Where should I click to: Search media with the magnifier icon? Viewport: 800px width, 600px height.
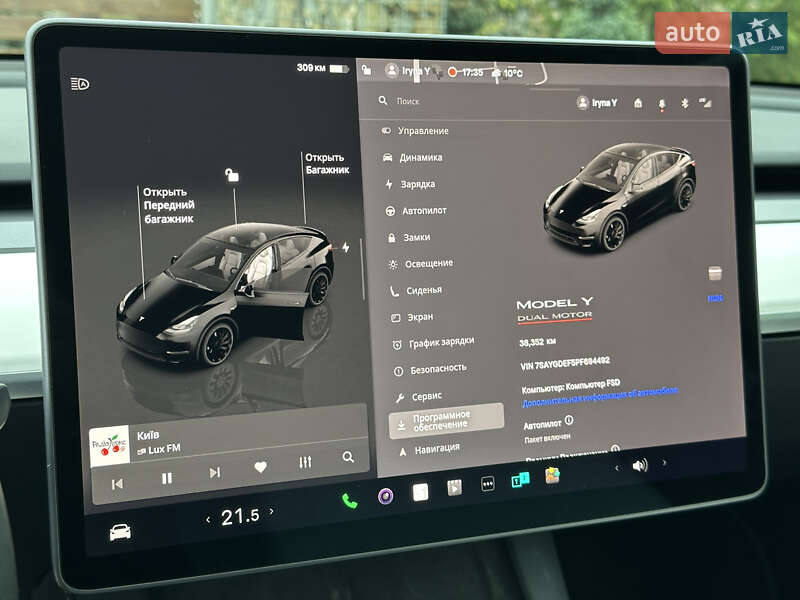point(348,457)
